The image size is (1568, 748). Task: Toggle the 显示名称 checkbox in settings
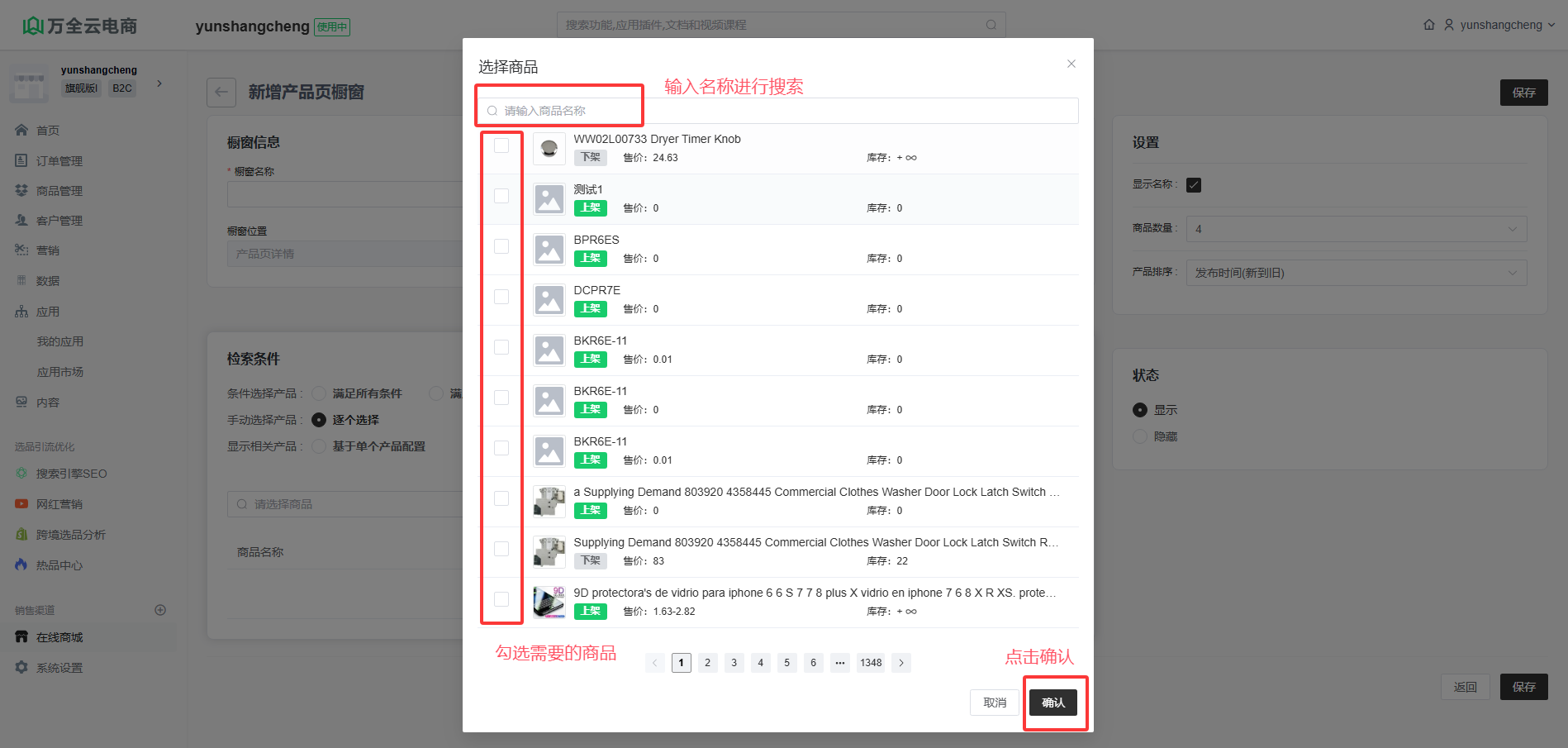coord(1194,185)
